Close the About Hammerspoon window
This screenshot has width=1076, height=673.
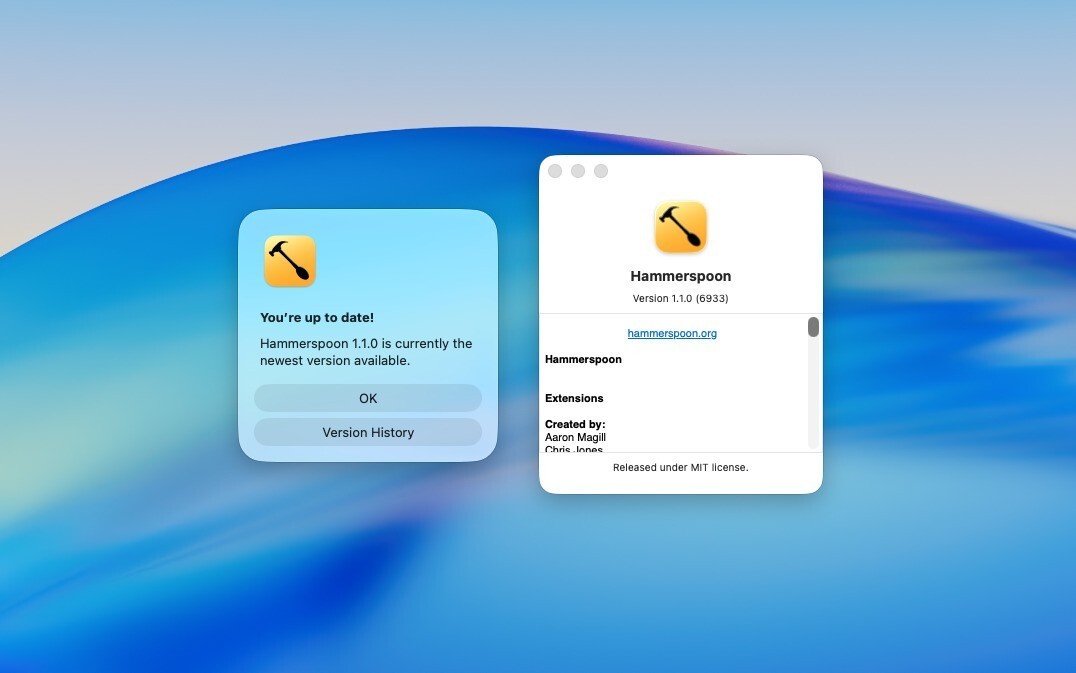(x=555, y=171)
